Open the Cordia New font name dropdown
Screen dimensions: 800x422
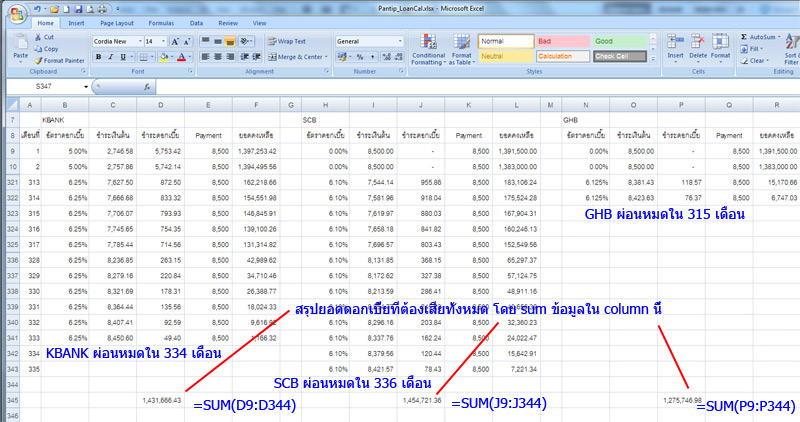(140, 41)
